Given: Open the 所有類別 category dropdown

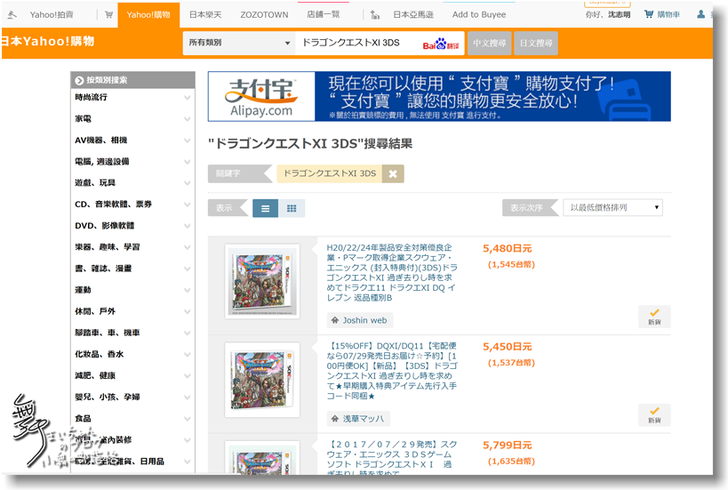Looking at the screenshot, I should click(x=236, y=44).
